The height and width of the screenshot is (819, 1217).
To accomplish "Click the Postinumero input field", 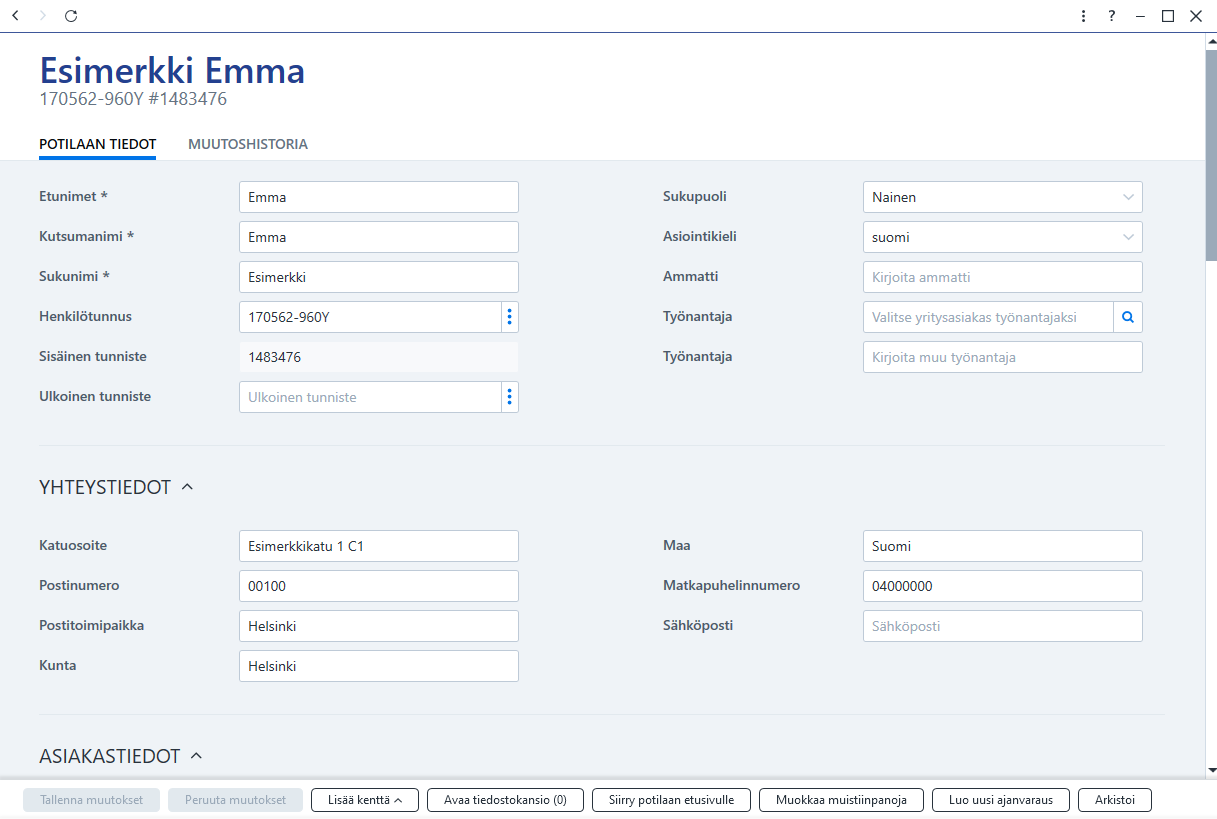I will (x=379, y=586).
